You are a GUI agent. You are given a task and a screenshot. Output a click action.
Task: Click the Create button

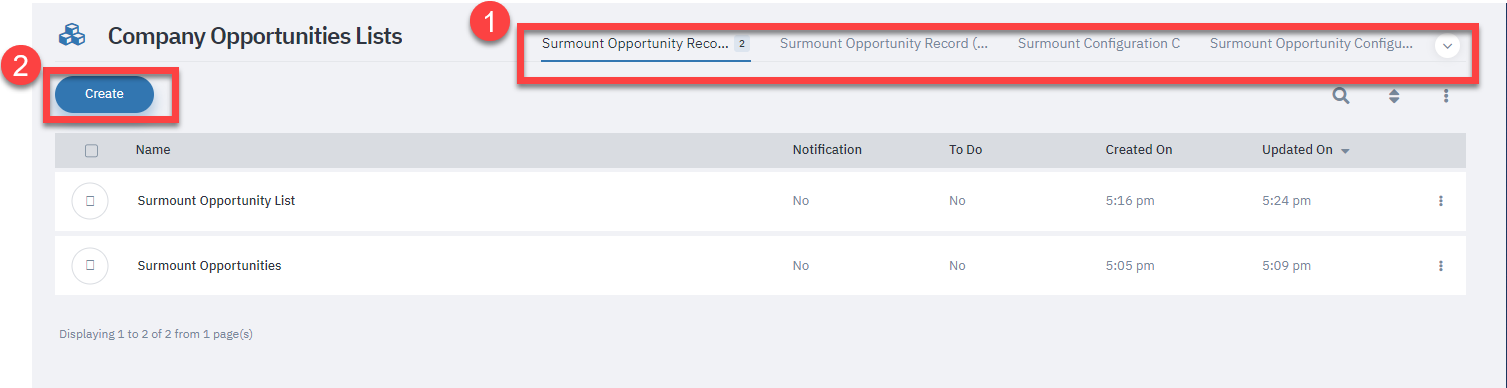104,94
